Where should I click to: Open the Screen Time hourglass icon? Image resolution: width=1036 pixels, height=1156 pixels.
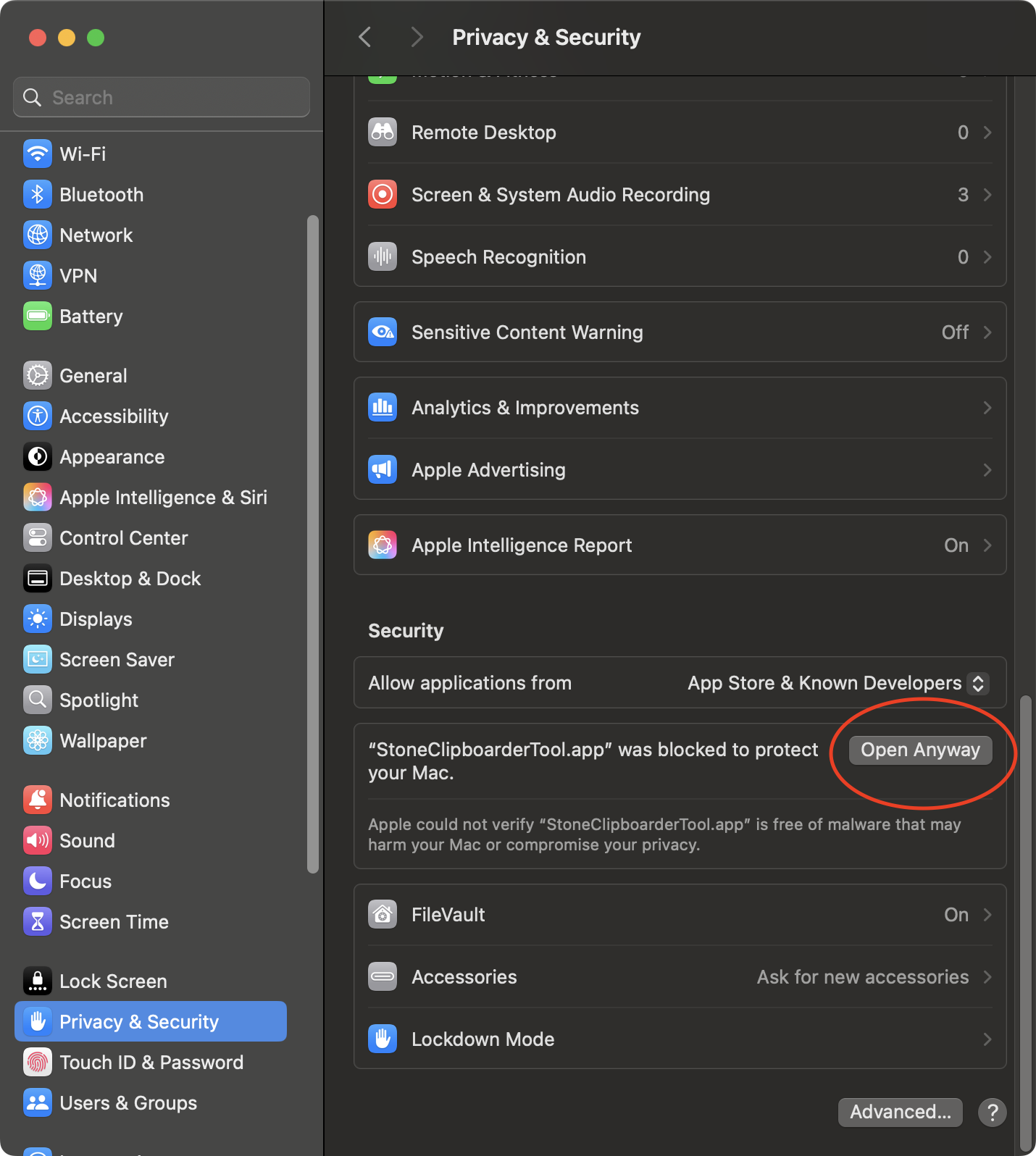coord(38,921)
